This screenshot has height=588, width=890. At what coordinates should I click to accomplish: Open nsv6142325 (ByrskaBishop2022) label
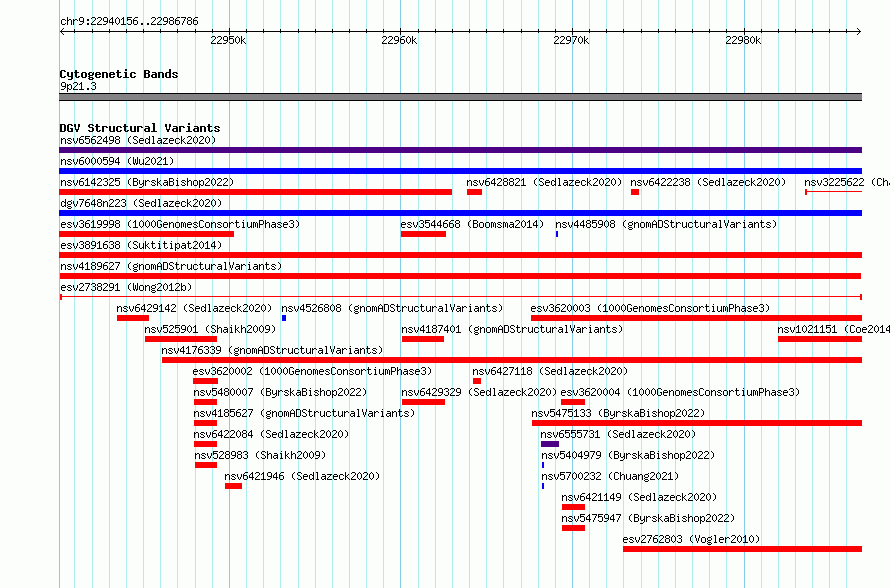147,182
